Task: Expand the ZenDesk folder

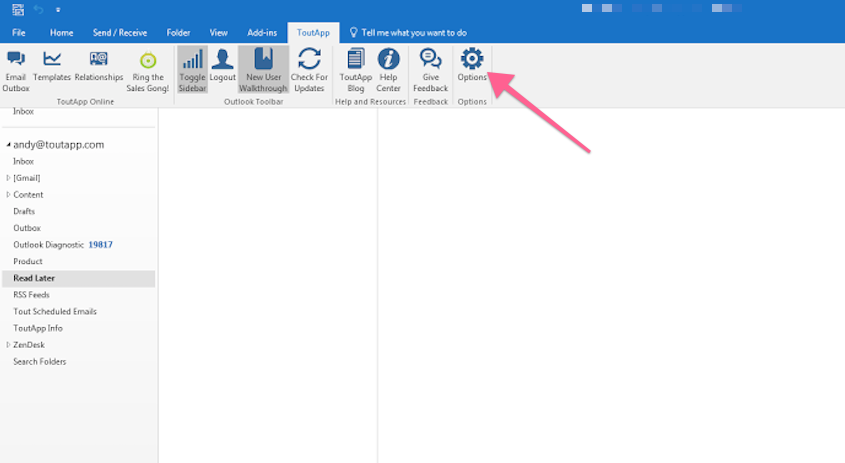Action: (x=8, y=345)
